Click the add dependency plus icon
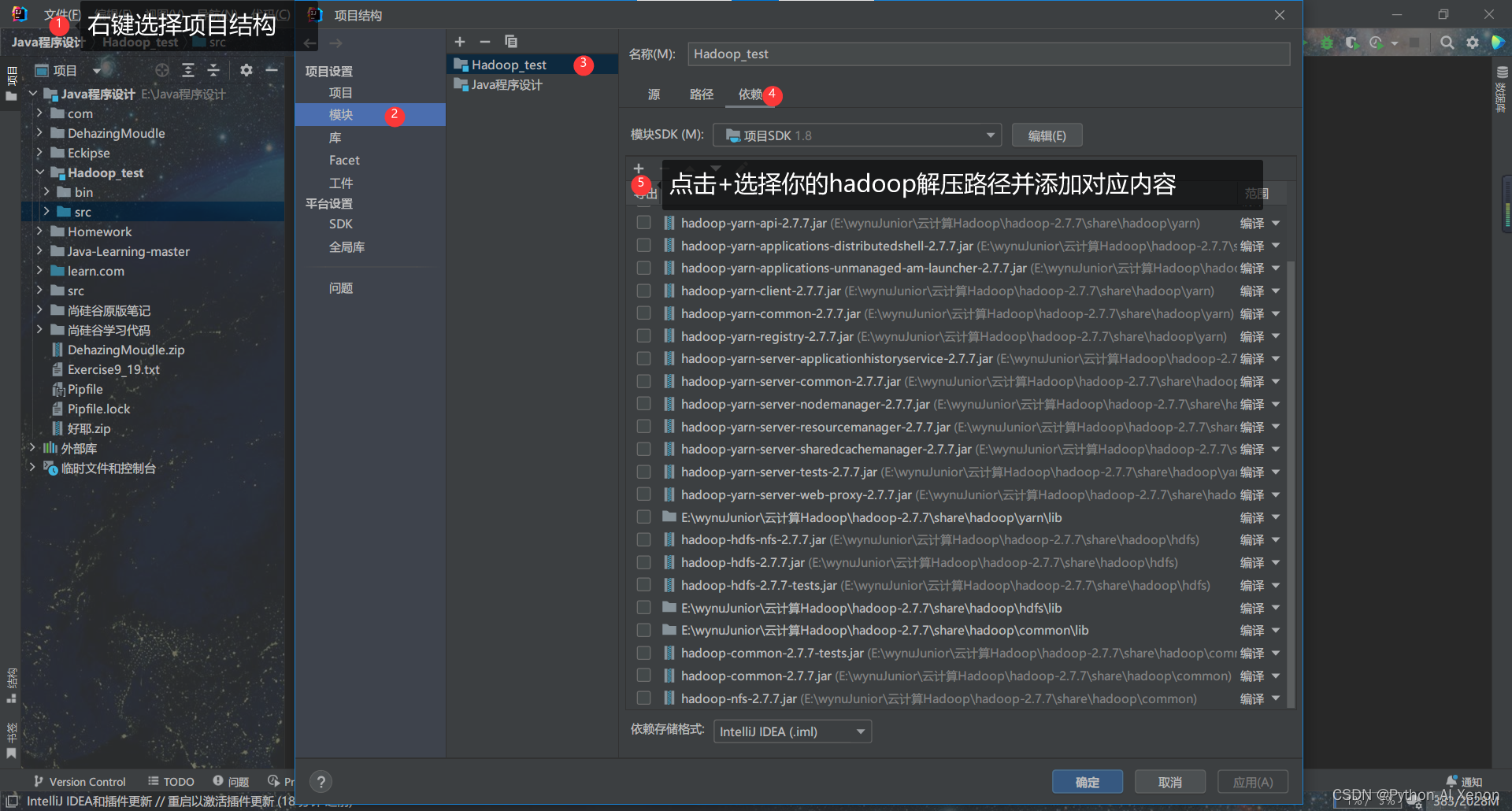1512x811 pixels. (x=639, y=168)
